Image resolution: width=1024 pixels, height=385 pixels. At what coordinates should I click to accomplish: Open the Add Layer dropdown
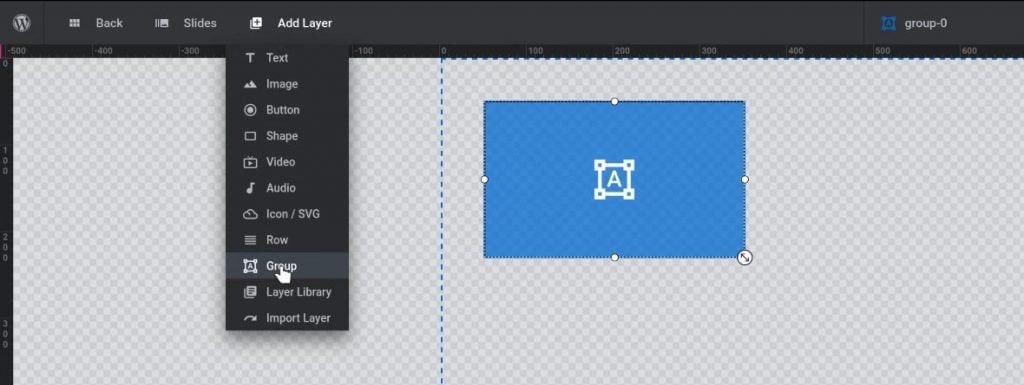(x=291, y=23)
